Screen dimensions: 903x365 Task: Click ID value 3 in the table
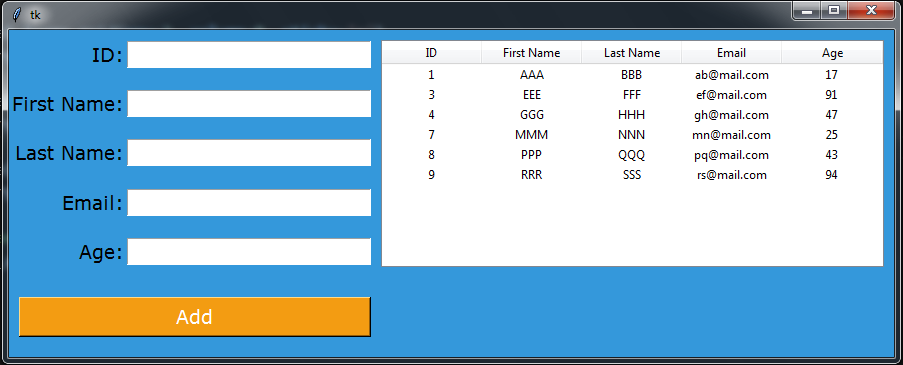(431, 95)
